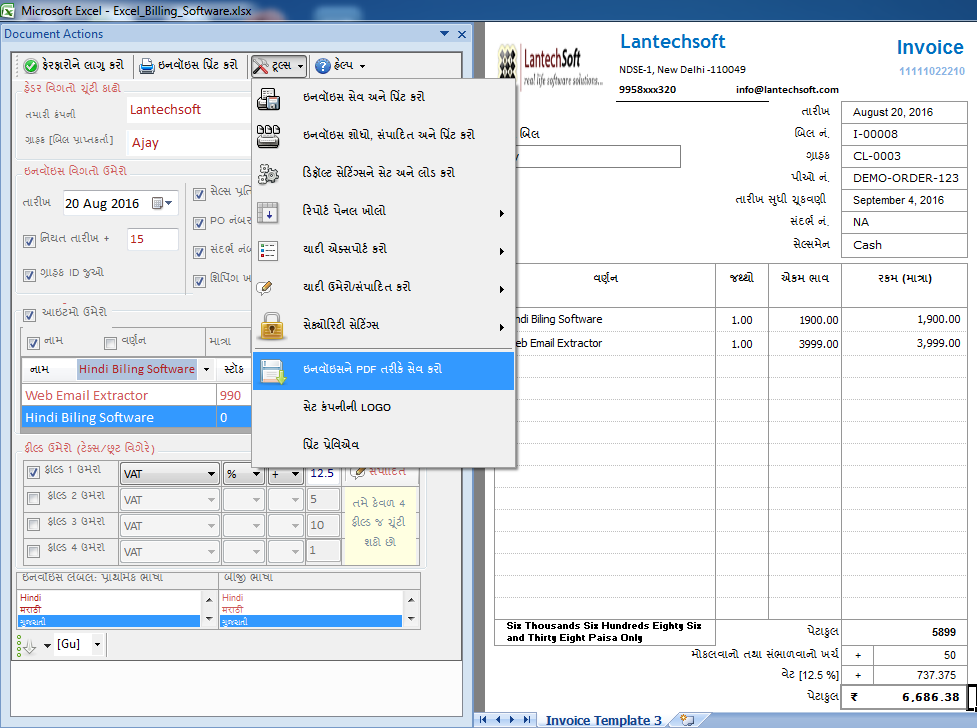Click the save and print invoice icon
The height and width of the screenshot is (728, 977).
269,98
